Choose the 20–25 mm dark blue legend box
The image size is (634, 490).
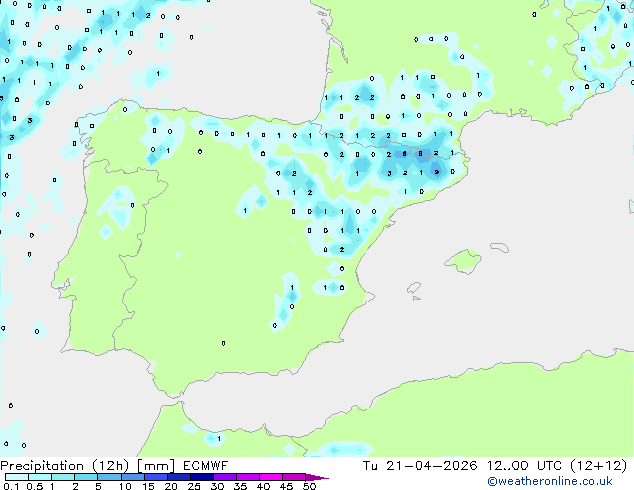178,477
